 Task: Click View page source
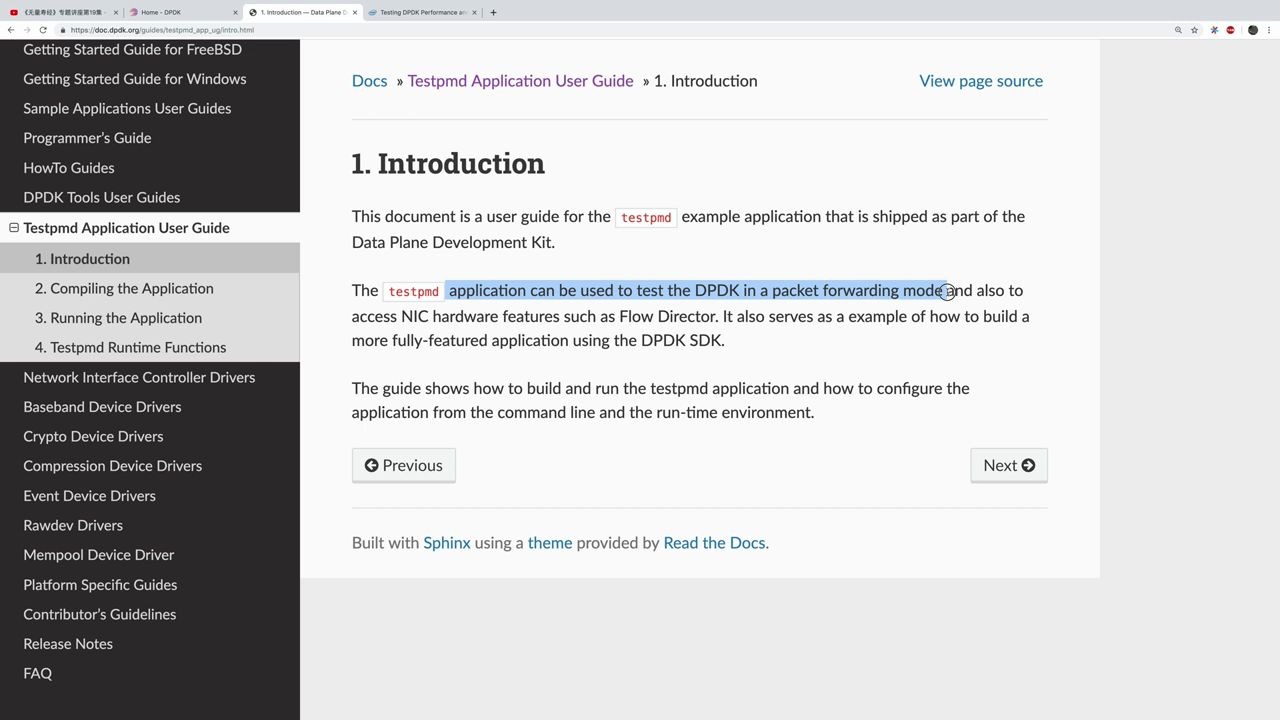[981, 81]
